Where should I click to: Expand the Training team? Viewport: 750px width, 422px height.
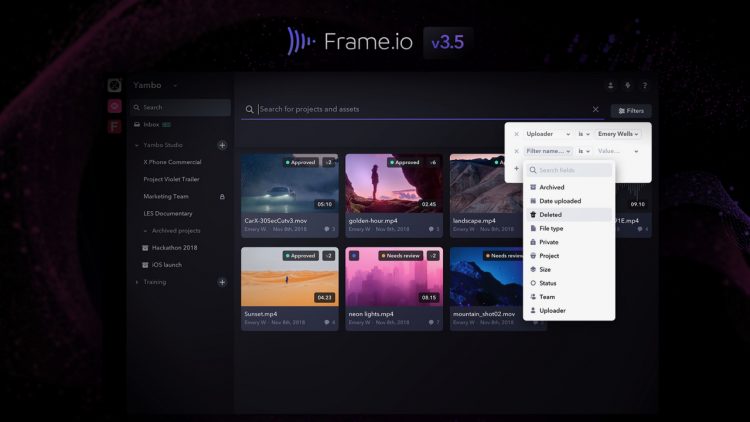click(137, 282)
